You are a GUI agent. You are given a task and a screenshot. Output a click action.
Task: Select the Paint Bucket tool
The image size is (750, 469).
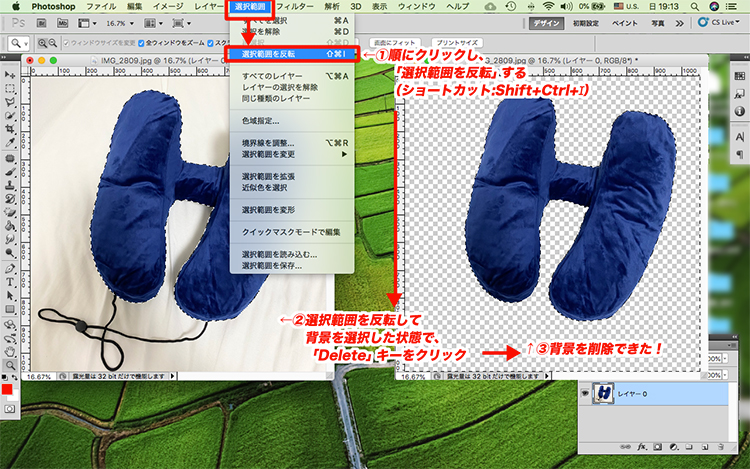[10, 225]
